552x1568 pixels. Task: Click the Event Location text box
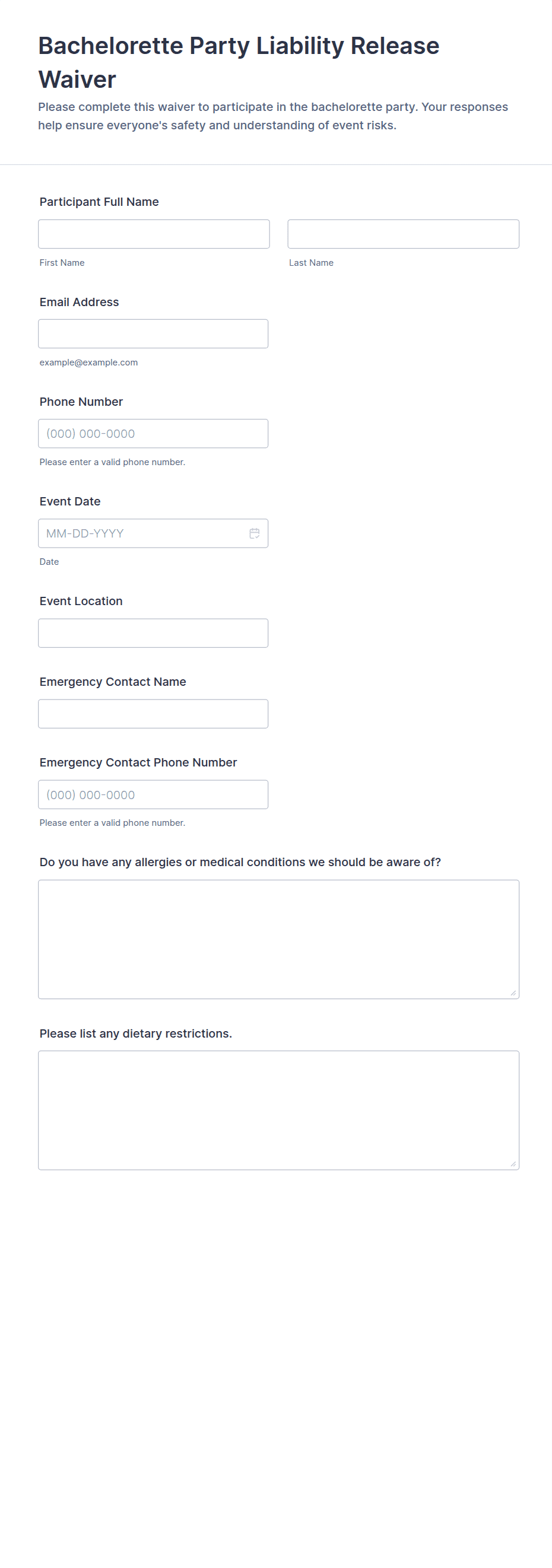153,633
